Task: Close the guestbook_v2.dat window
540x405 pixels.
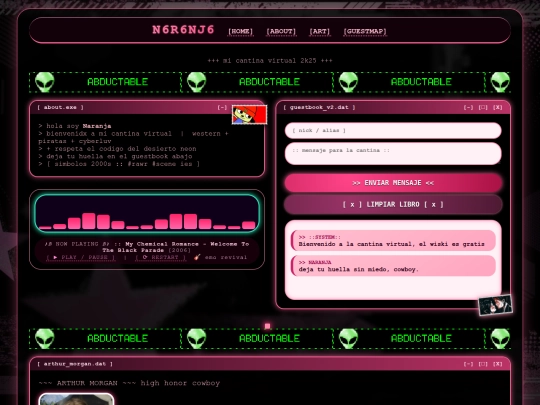Action: point(497,107)
